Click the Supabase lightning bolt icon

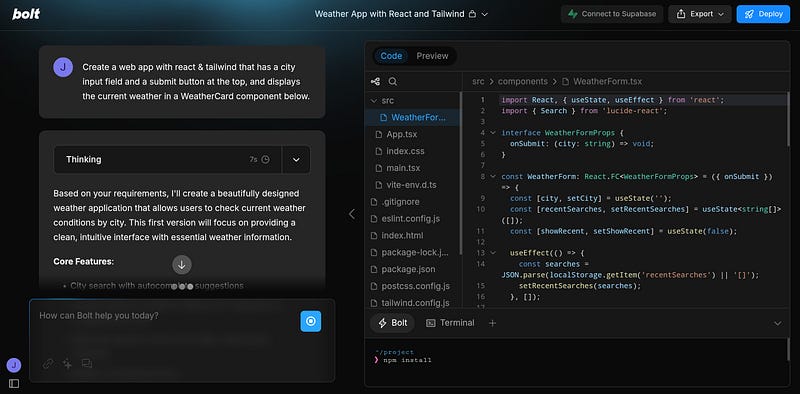(x=573, y=14)
